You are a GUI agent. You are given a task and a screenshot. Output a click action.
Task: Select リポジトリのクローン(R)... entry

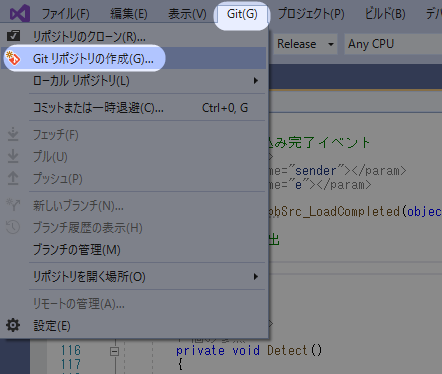(x=133, y=36)
